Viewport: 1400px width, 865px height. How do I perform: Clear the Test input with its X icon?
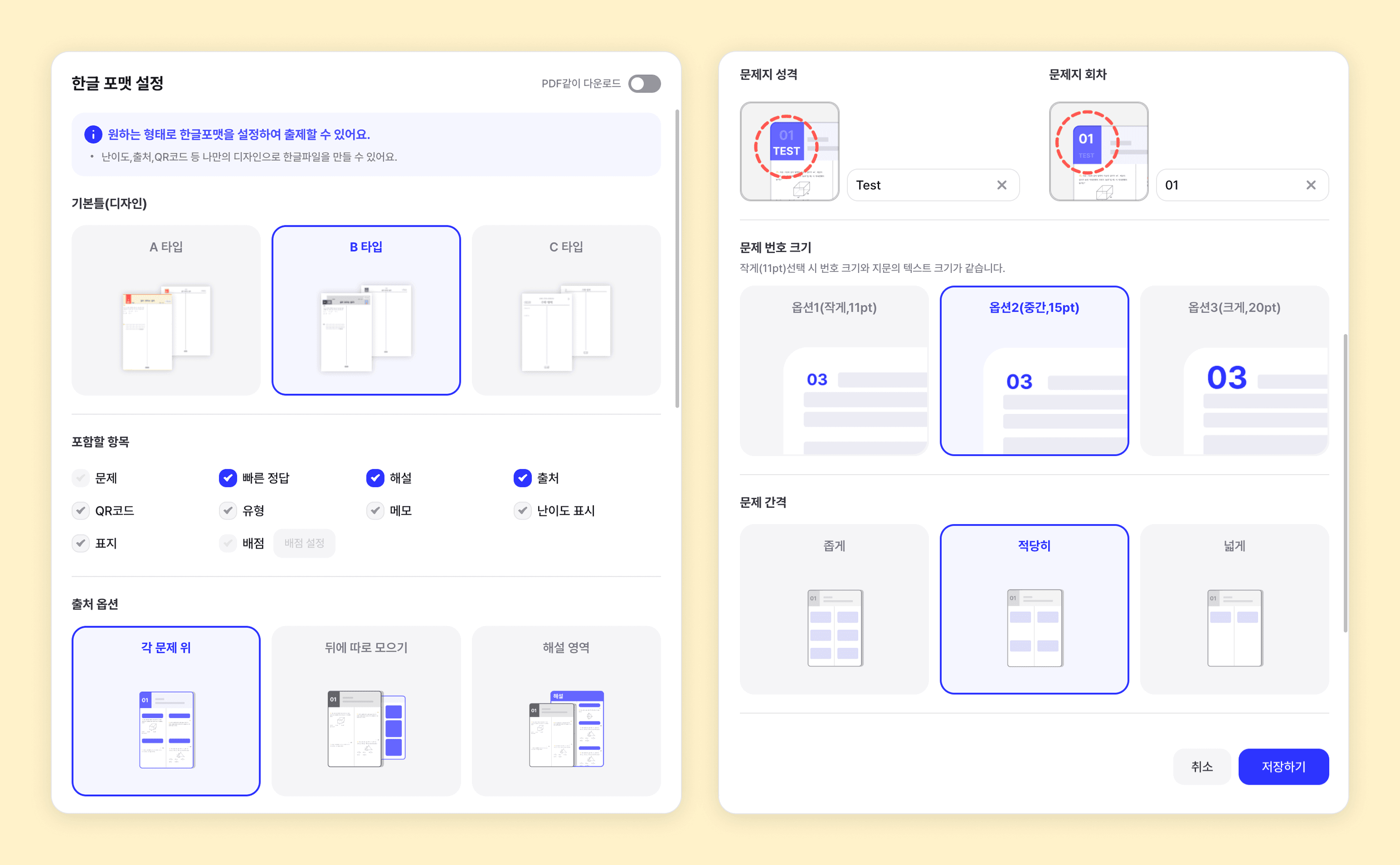click(1002, 185)
